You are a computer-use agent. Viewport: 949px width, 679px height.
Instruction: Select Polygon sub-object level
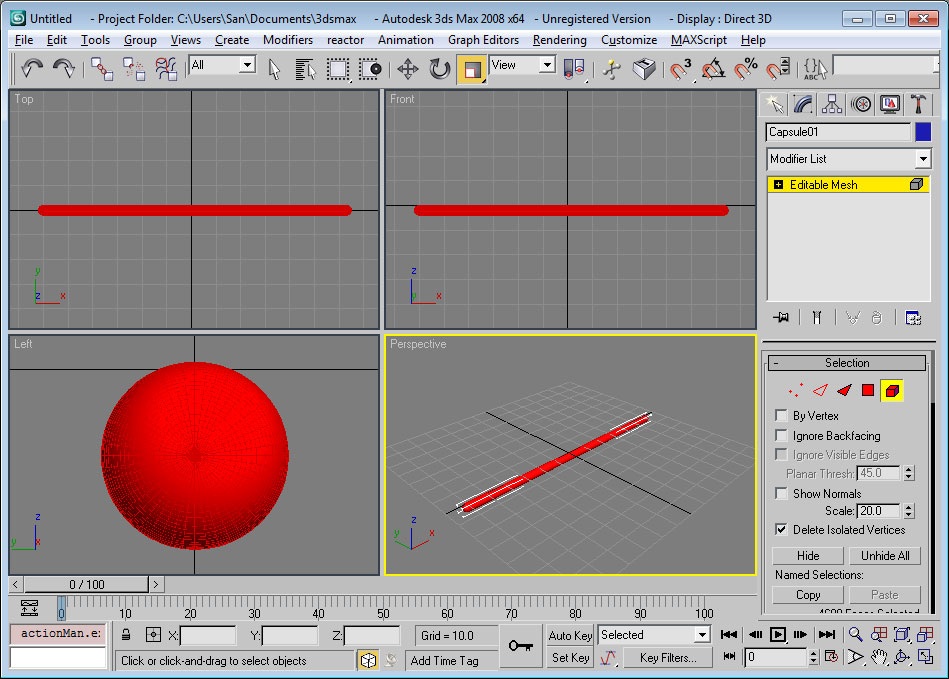tap(868, 390)
